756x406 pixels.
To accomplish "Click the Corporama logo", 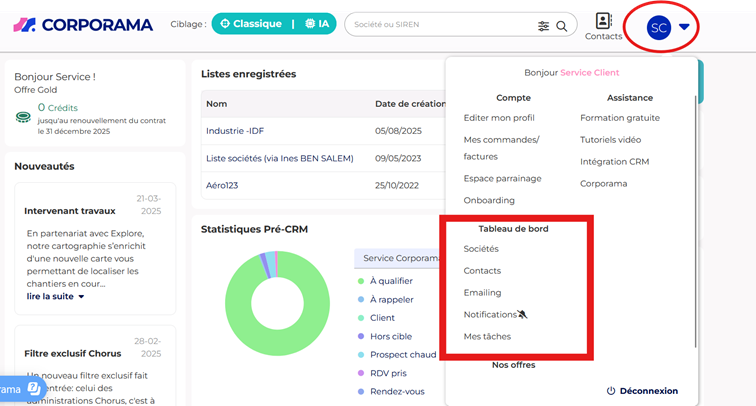I will (83, 25).
